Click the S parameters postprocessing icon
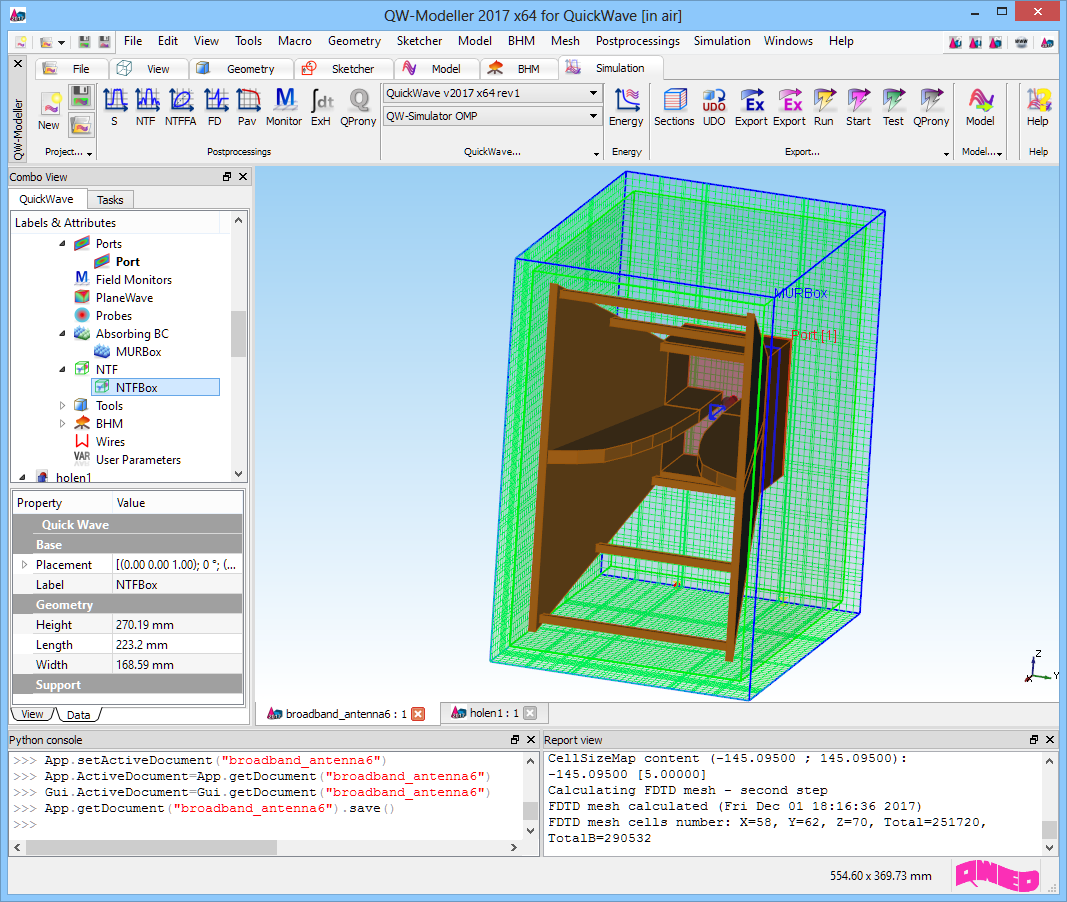1067x902 pixels. click(x=114, y=107)
